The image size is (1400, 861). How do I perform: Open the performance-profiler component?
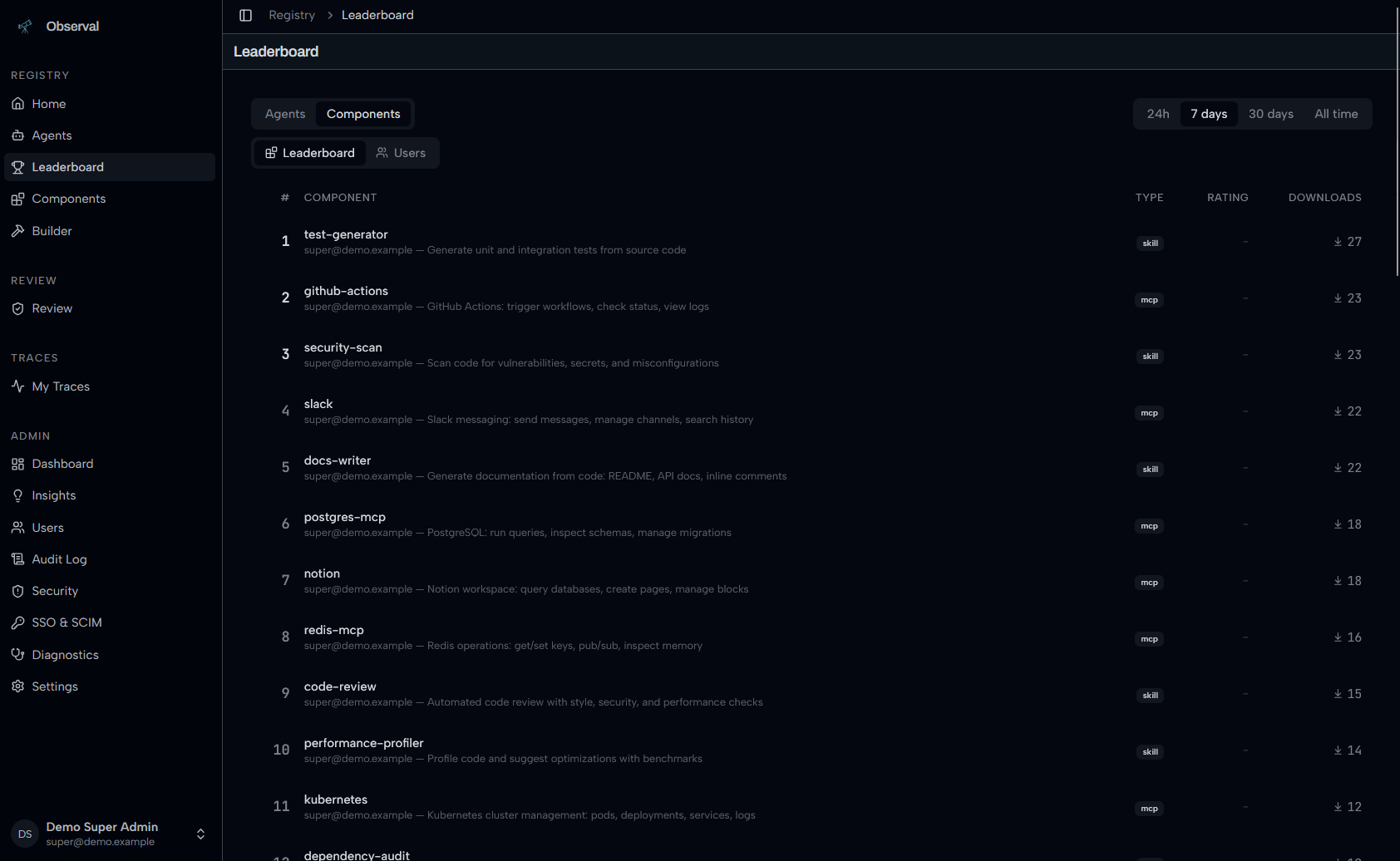click(x=363, y=743)
